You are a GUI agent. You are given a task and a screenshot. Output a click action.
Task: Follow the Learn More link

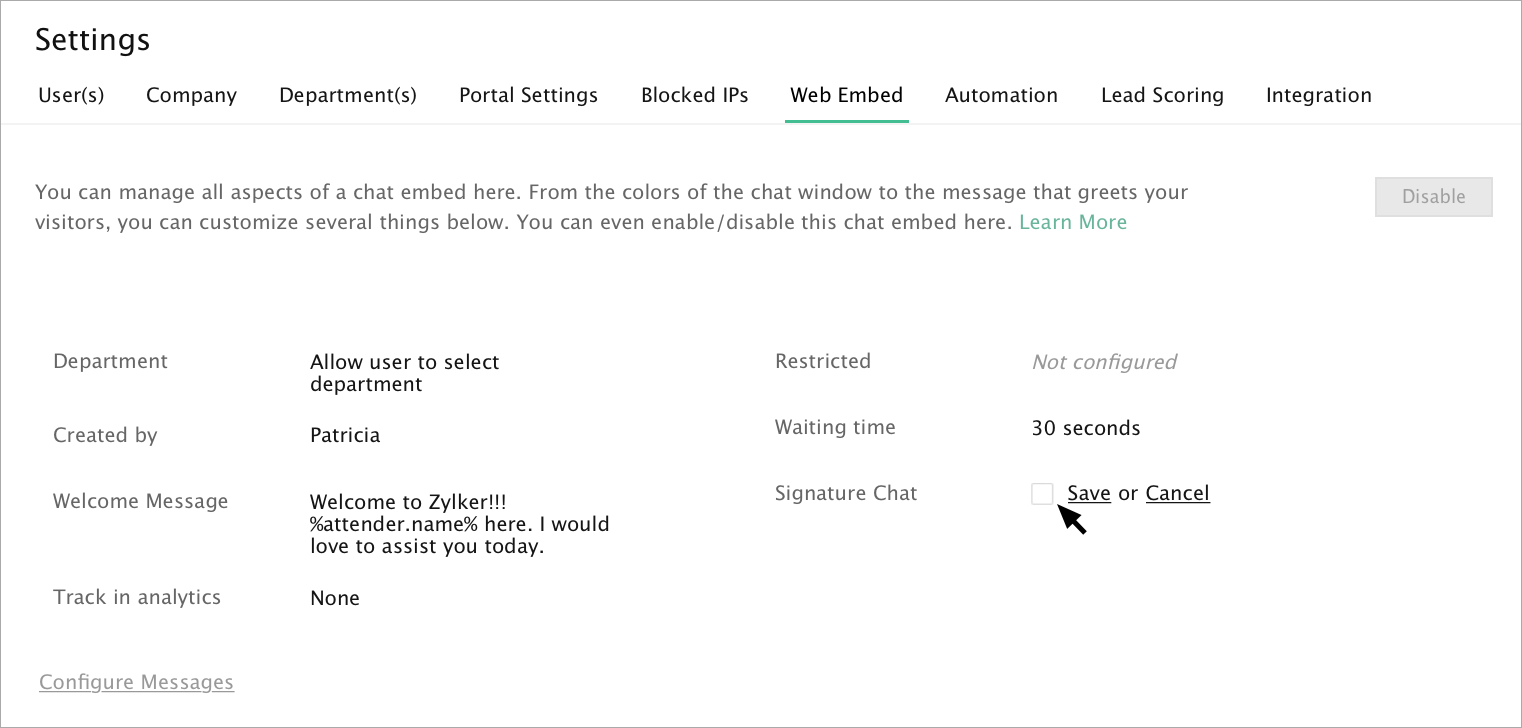(1073, 222)
